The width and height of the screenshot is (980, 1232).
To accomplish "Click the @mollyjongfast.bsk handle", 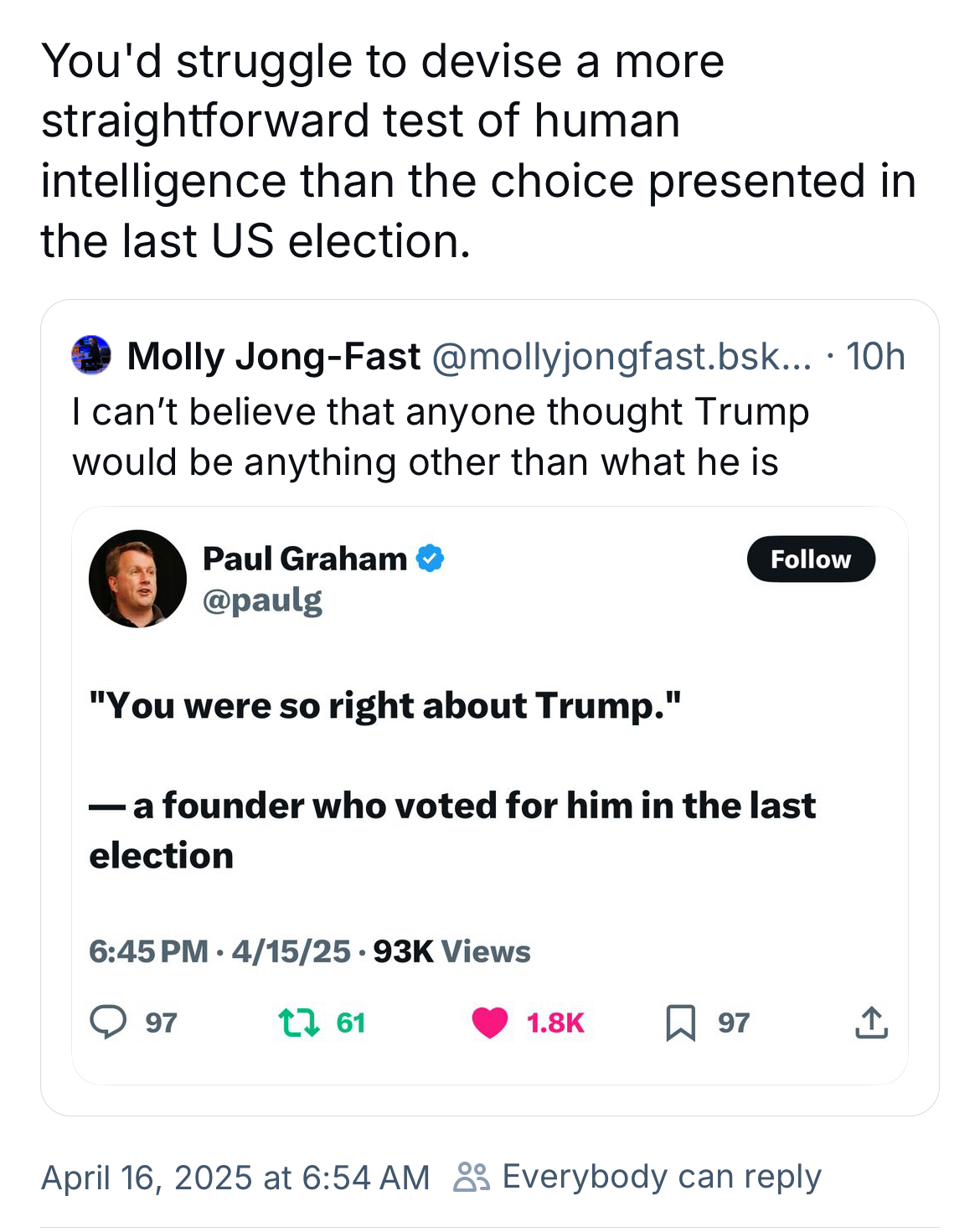I will tap(622, 357).
